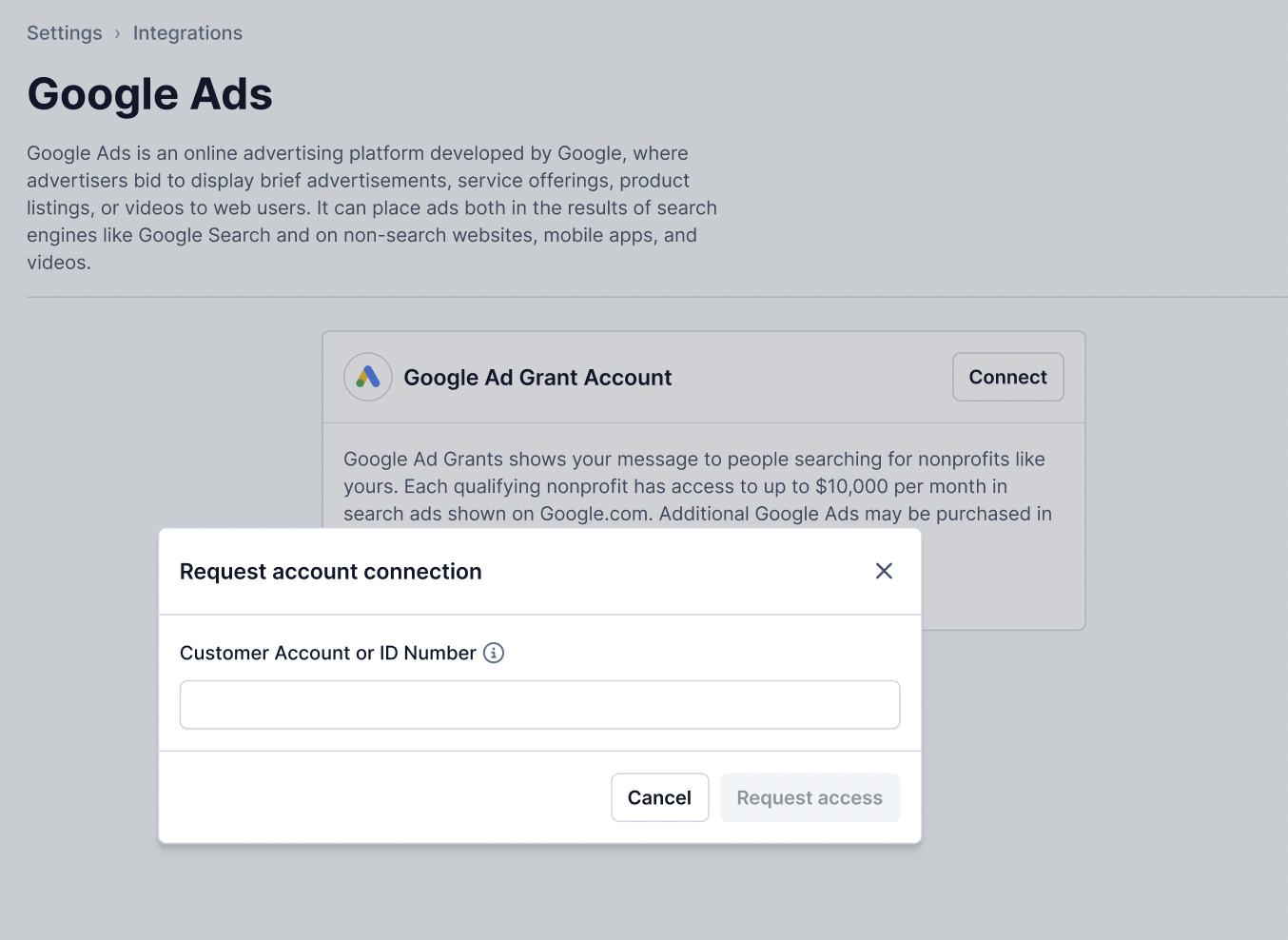Click the Customer Account or ID Number label
Image resolution: width=1288 pixels, height=940 pixels.
tap(327, 653)
